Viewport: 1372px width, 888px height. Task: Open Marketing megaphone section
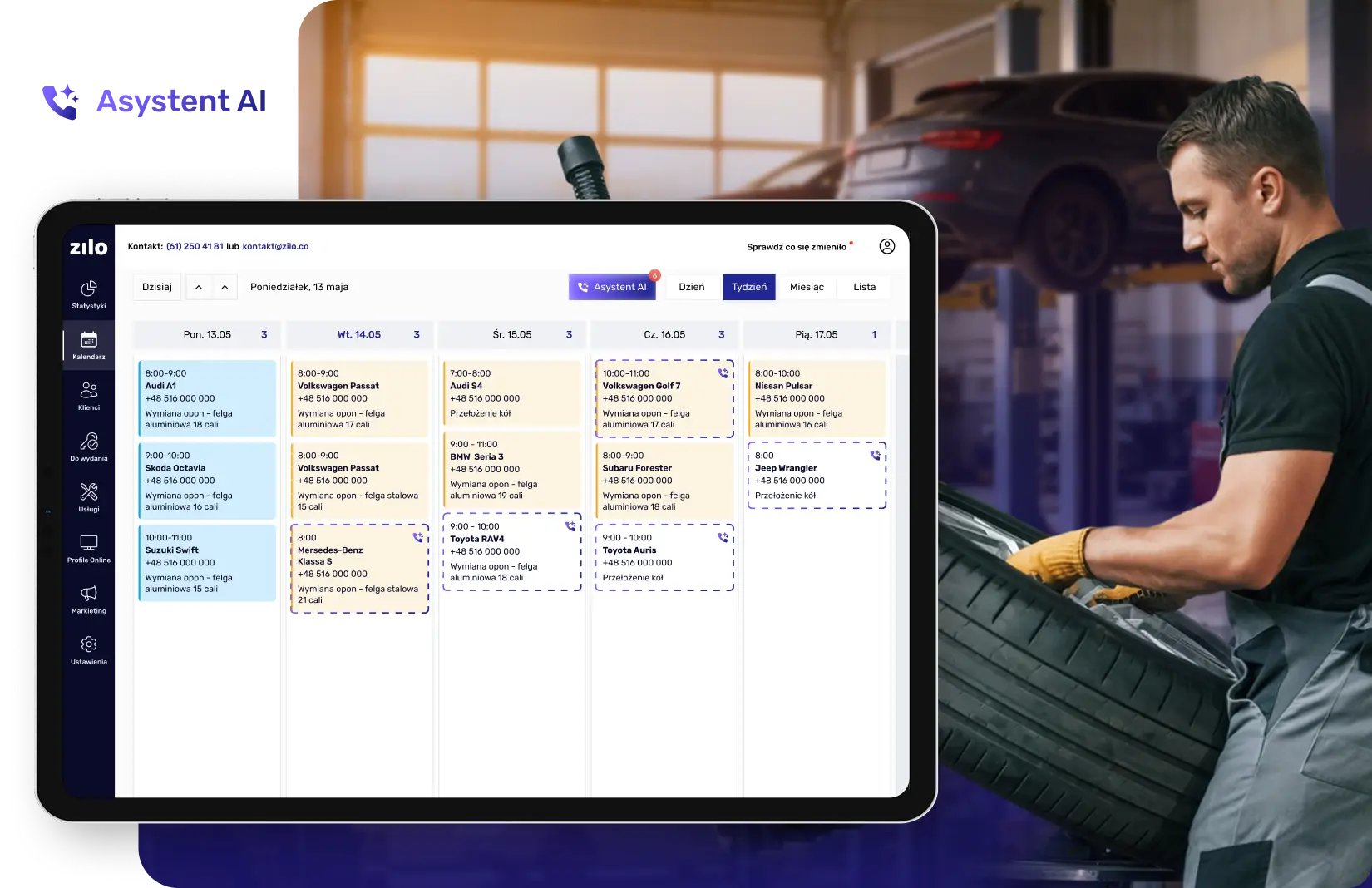pos(89,599)
